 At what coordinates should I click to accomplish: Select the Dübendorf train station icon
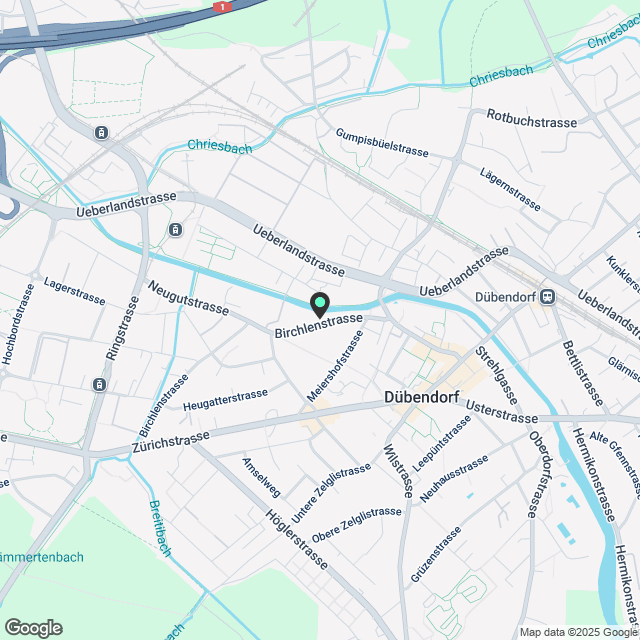point(547,297)
